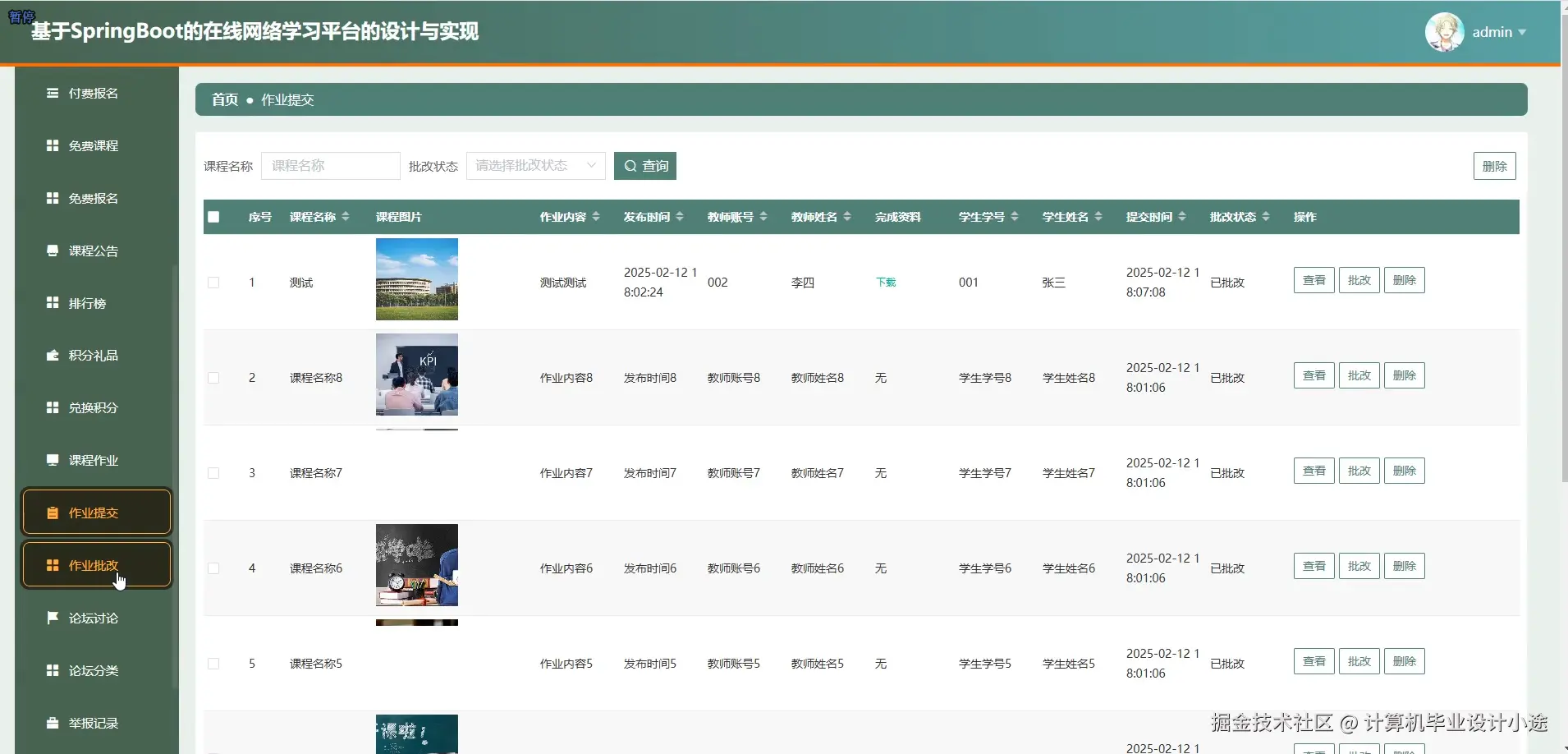Sort by 学生姓名 column arrows
The width and height of the screenshot is (1568, 754).
1098,217
